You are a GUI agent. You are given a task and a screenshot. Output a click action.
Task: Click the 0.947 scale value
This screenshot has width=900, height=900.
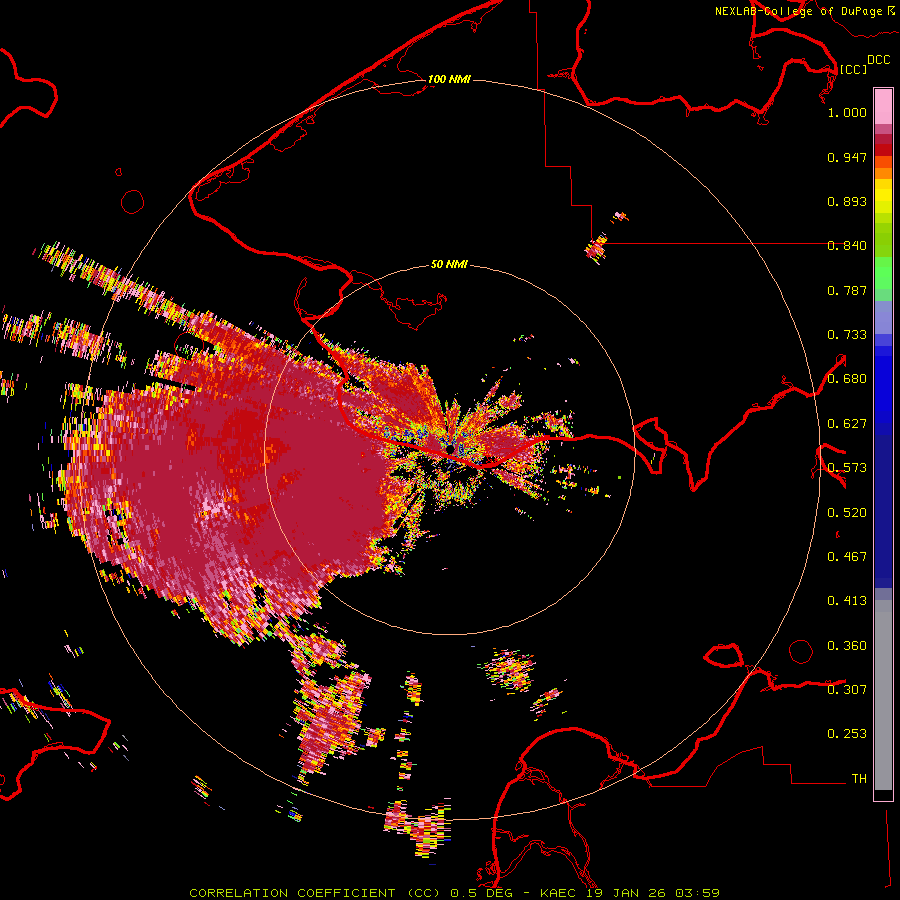(x=847, y=157)
